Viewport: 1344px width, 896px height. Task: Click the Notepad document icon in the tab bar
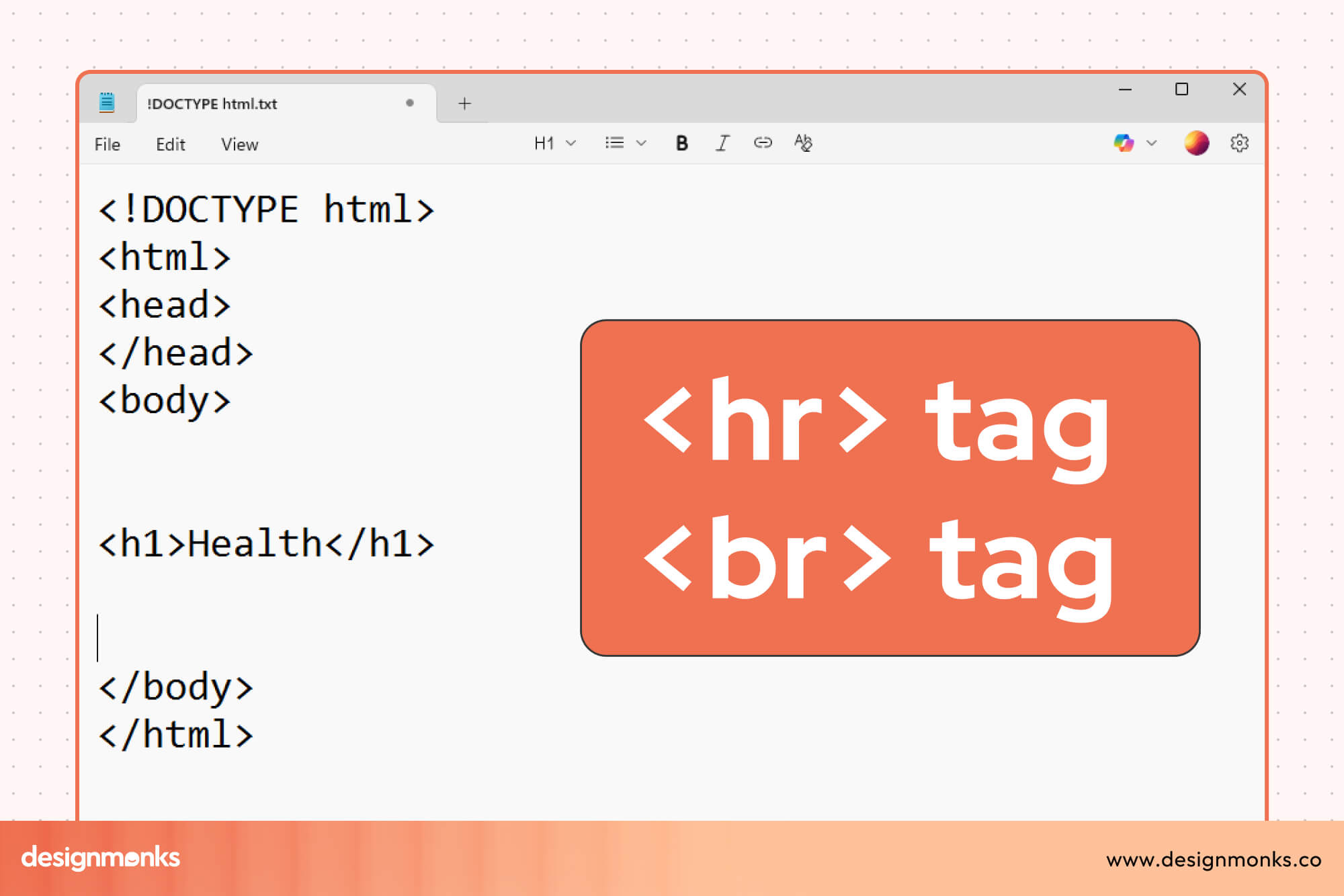[107, 102]
